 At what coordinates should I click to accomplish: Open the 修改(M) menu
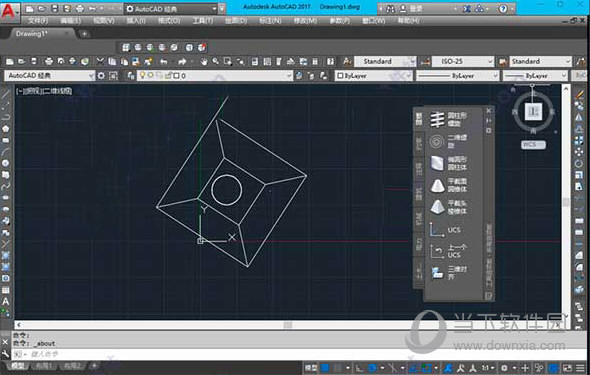click(x=305, y=21)
